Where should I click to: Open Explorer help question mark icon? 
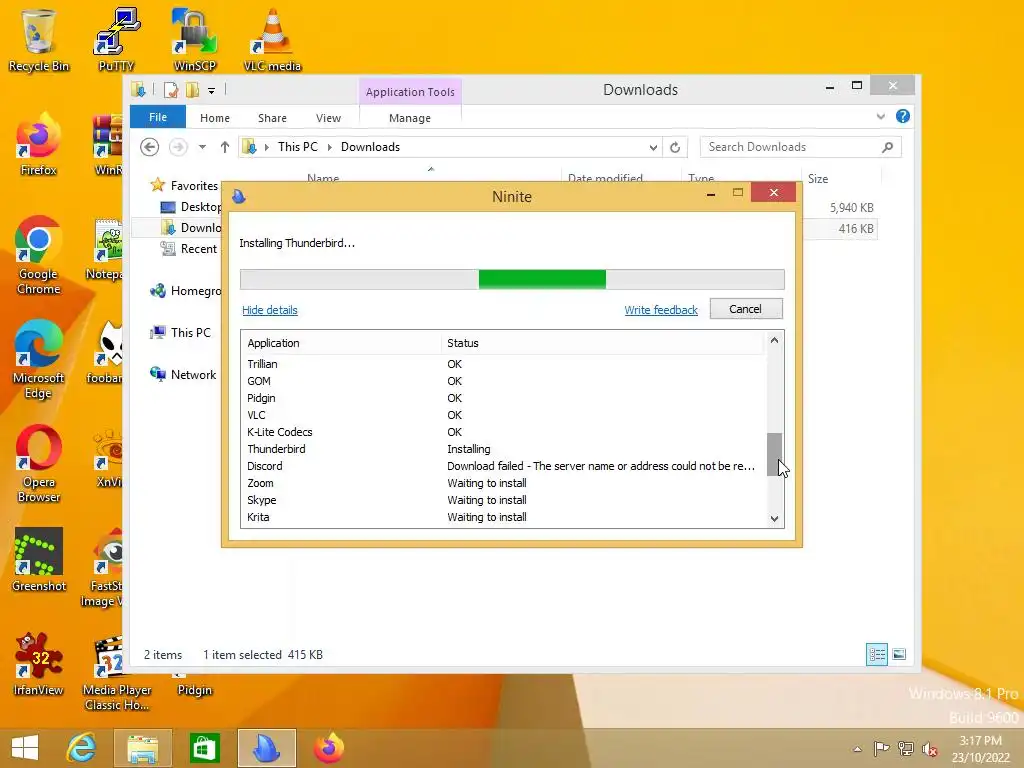[x=903, y=116]
